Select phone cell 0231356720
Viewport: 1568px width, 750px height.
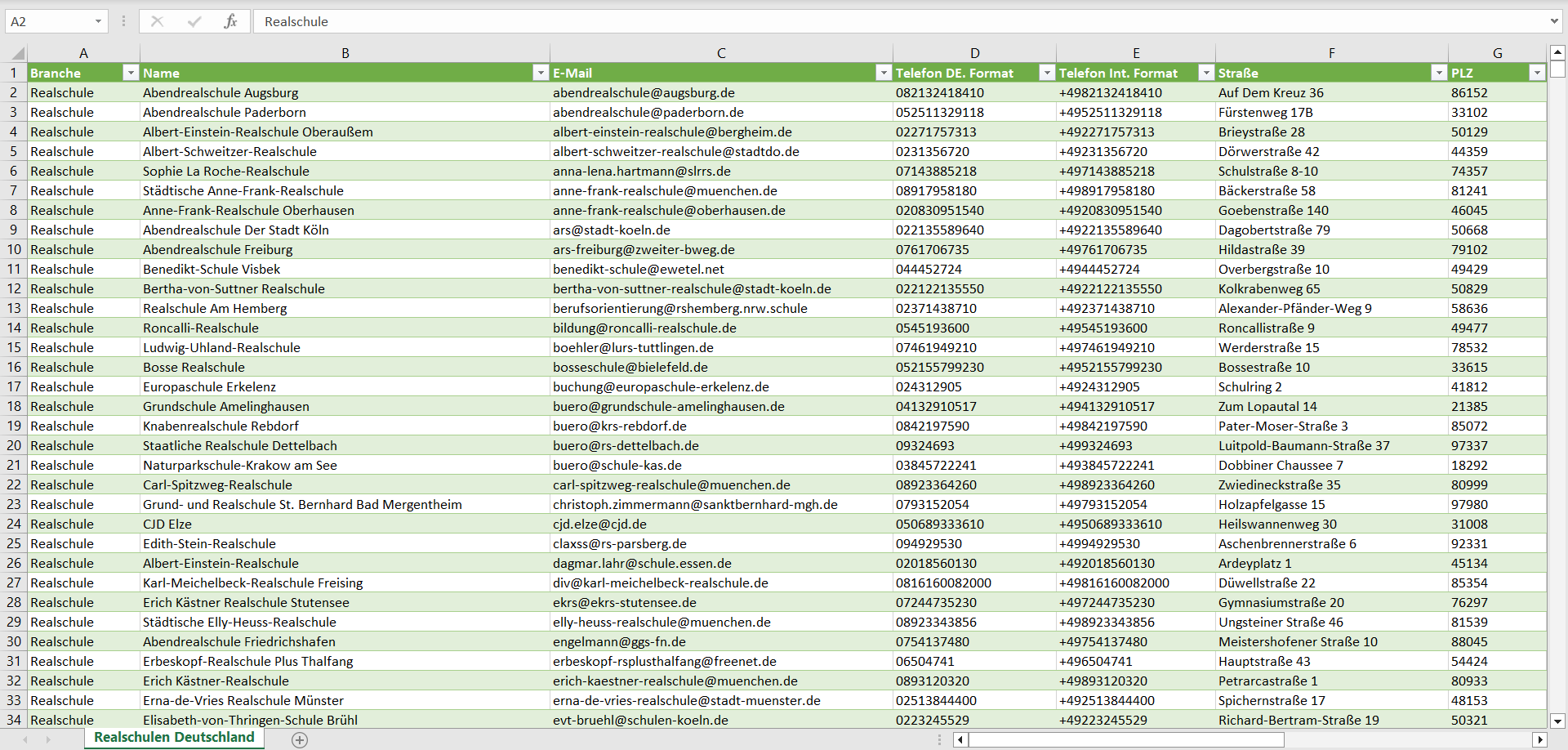point(974,151)
